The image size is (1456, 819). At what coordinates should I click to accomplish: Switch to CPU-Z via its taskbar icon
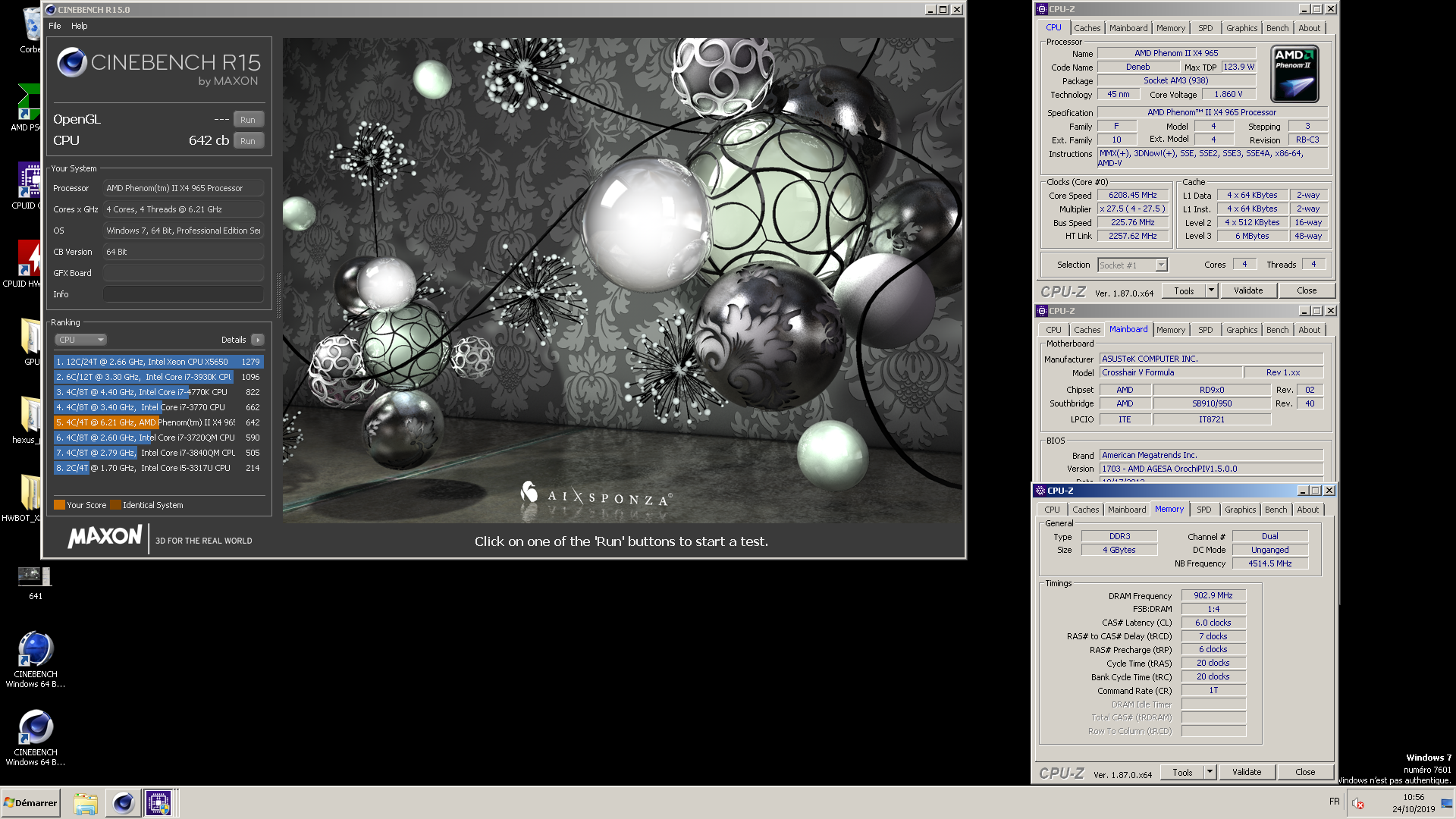point(158,803)
